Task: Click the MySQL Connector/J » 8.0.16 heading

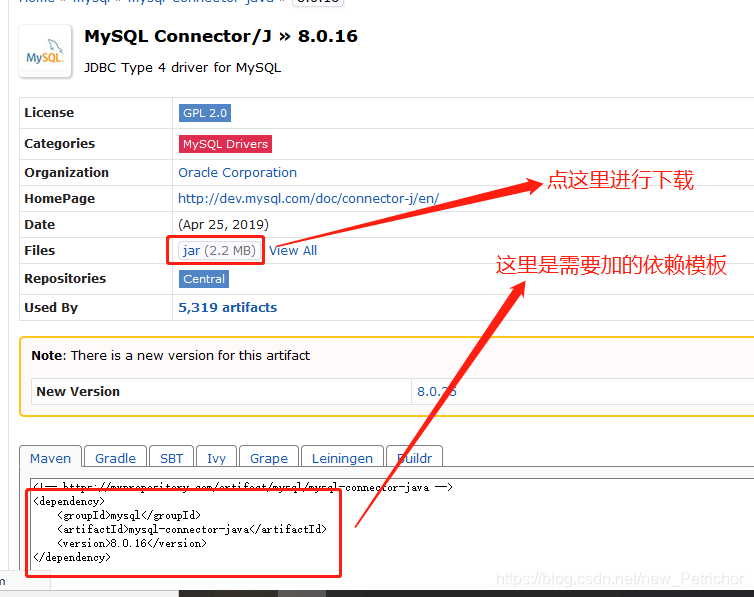Action: 221,36
